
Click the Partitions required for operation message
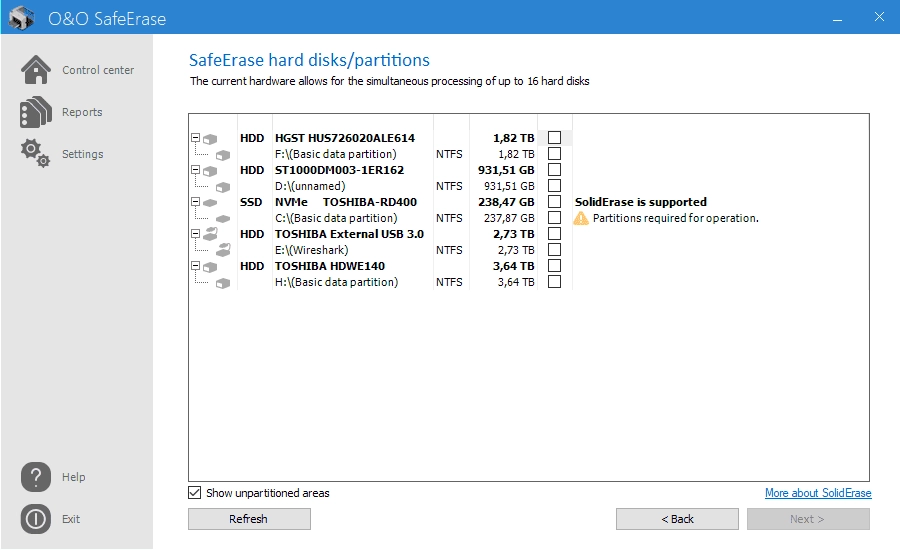[676, 218]
